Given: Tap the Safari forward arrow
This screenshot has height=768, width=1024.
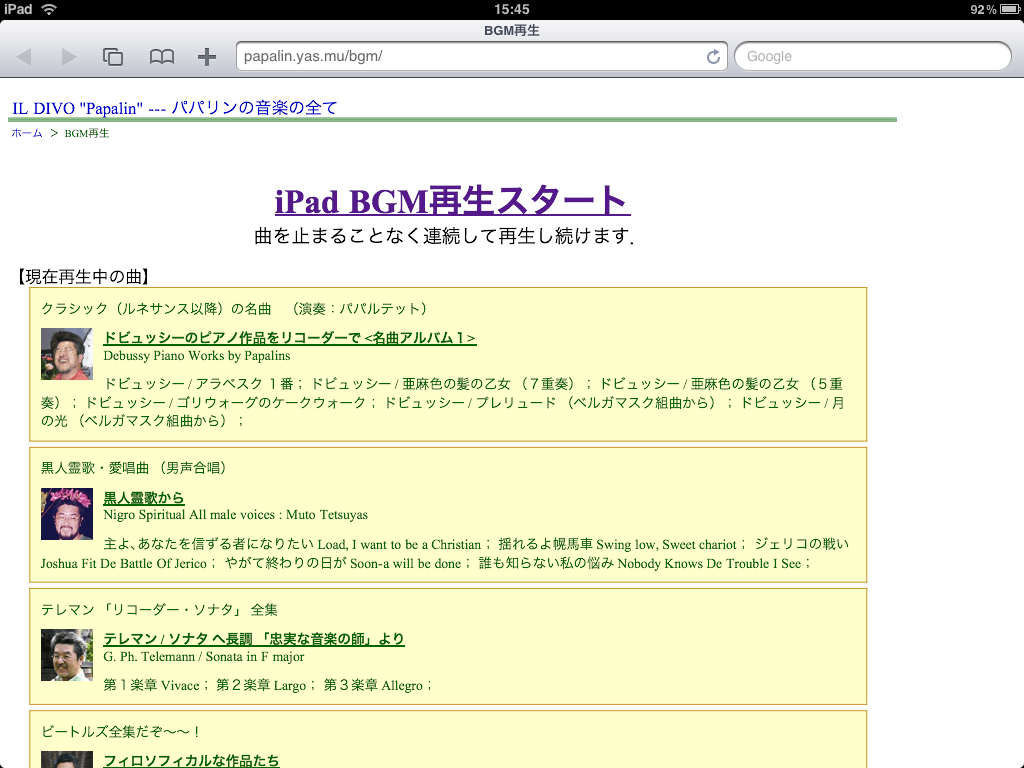Looking at the screenshot, I should [69, 57].
